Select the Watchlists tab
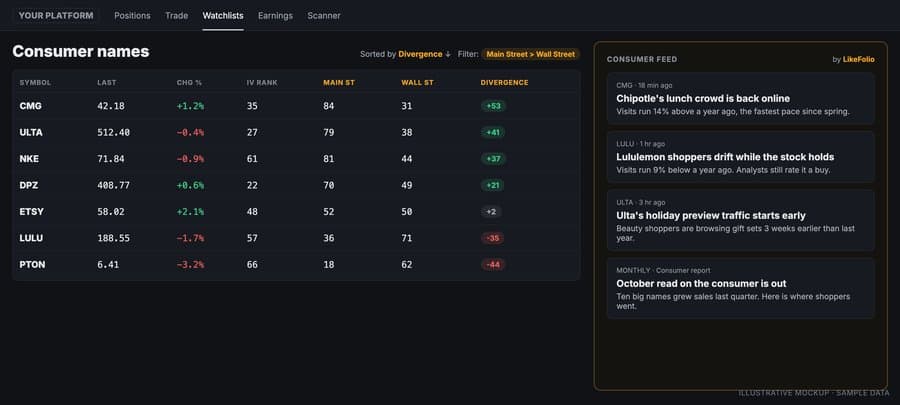This screenshot has width=900, height=405. (x=223, y=15)
